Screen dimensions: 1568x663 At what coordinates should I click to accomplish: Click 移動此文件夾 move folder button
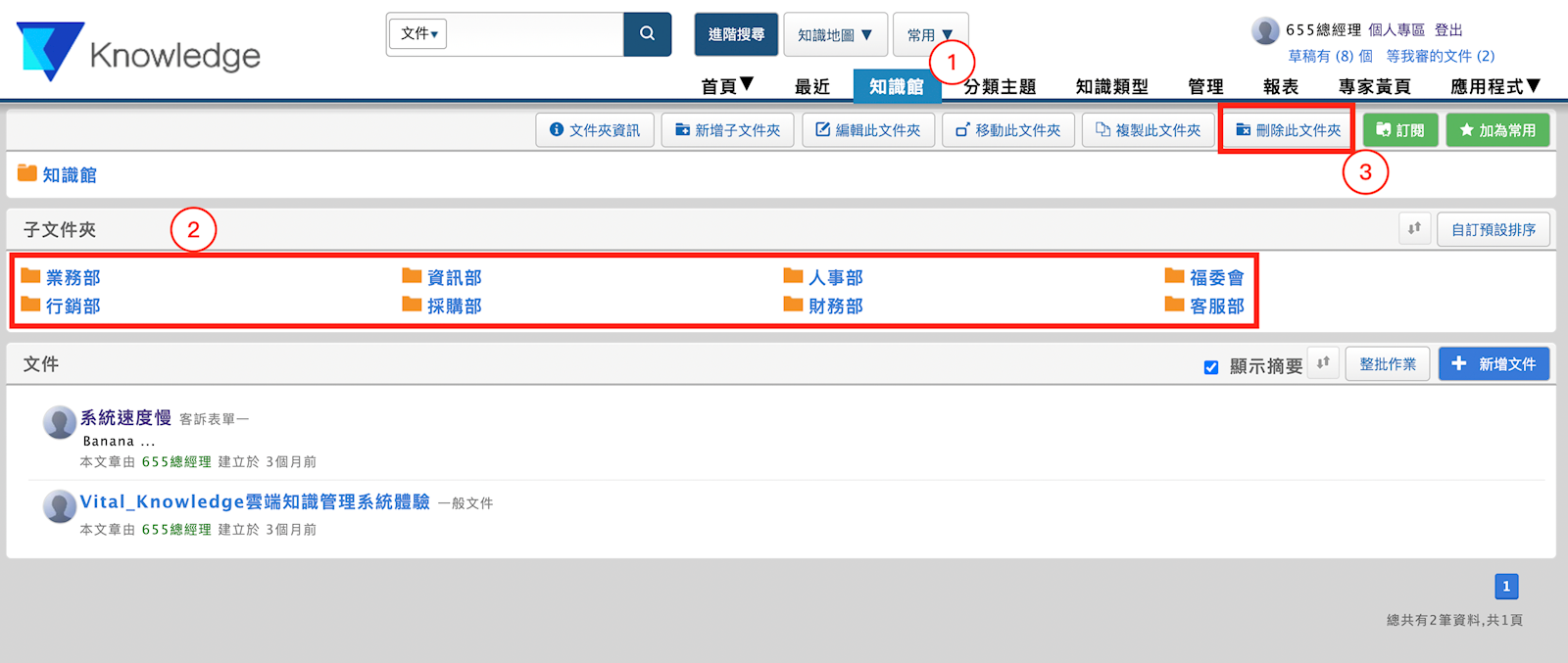1008,130
